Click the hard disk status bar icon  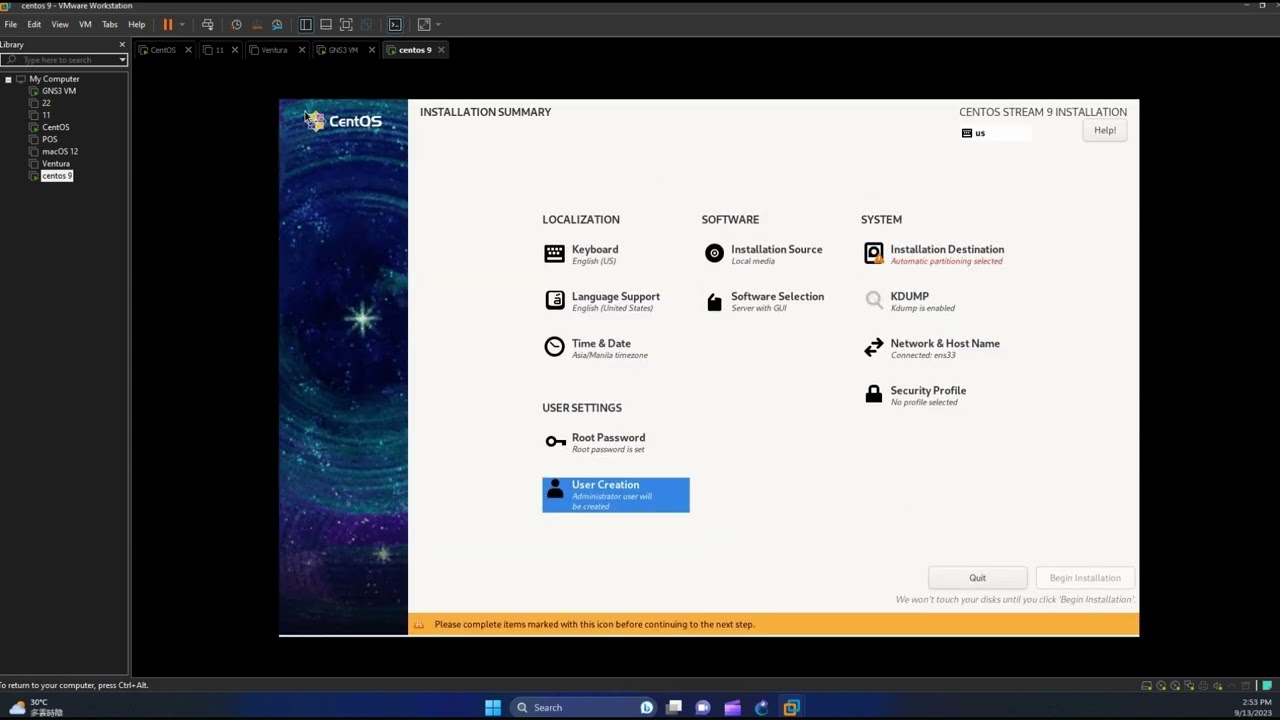(1146, 686)
